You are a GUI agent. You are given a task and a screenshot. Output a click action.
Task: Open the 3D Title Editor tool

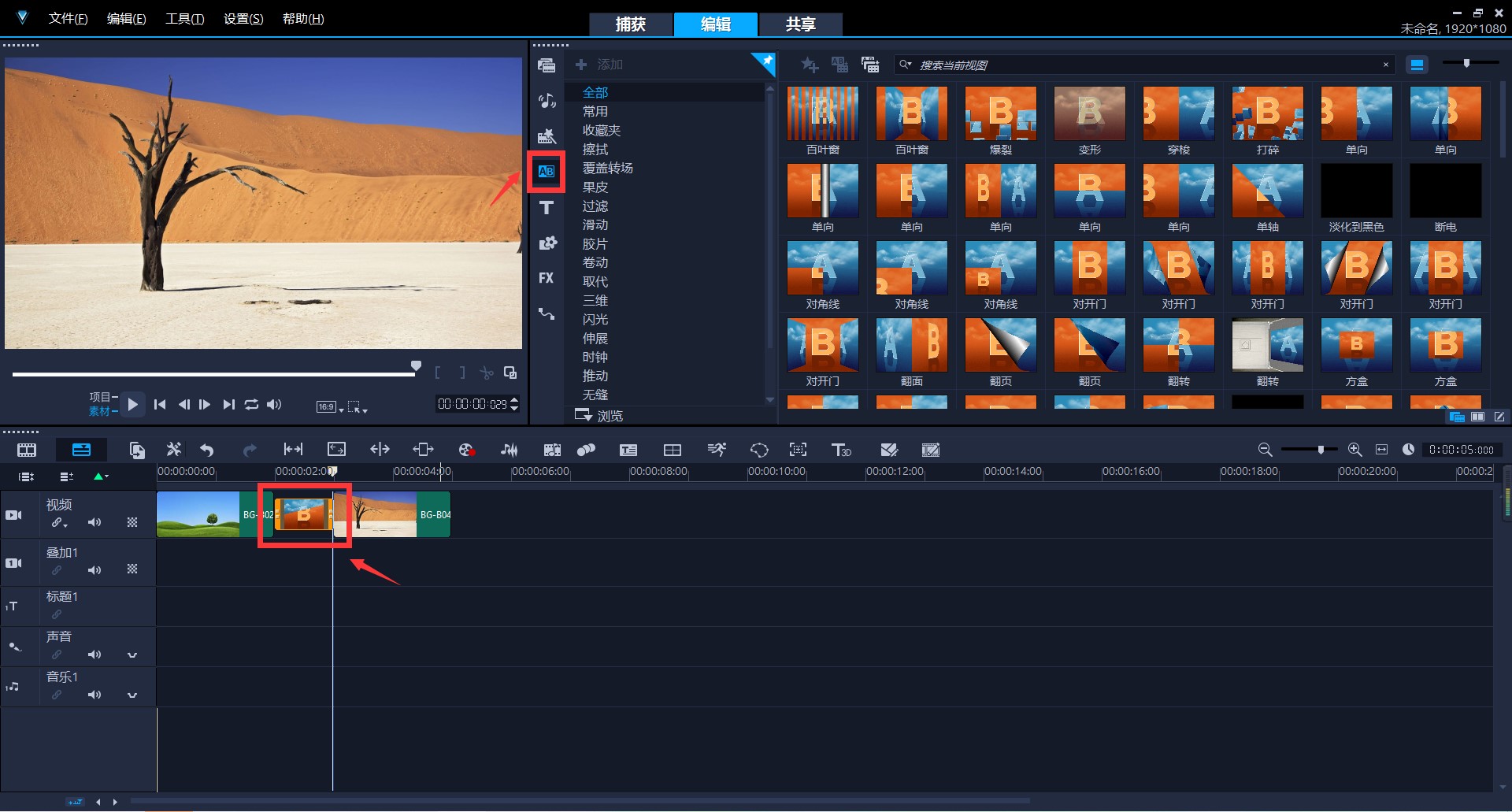tap(841, 450)
